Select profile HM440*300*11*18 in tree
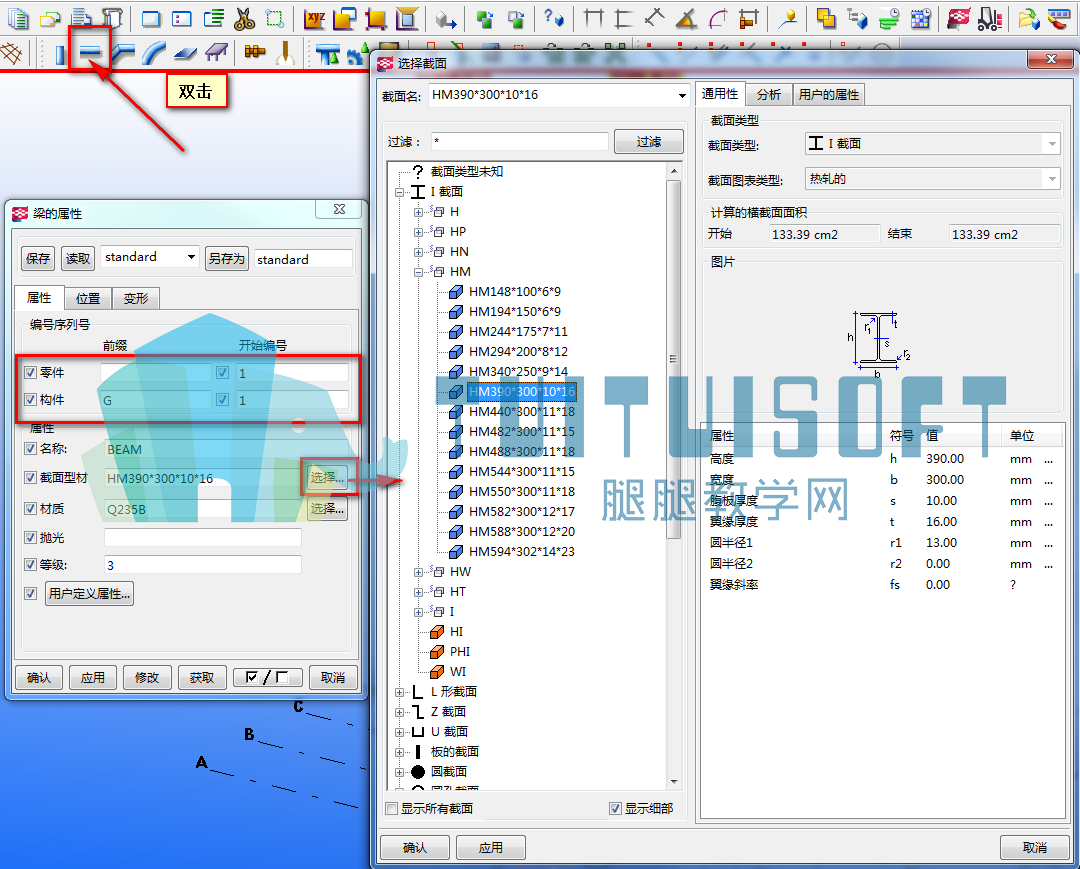The width and height of the screenshot is (1080, 869). coord(522,412)
